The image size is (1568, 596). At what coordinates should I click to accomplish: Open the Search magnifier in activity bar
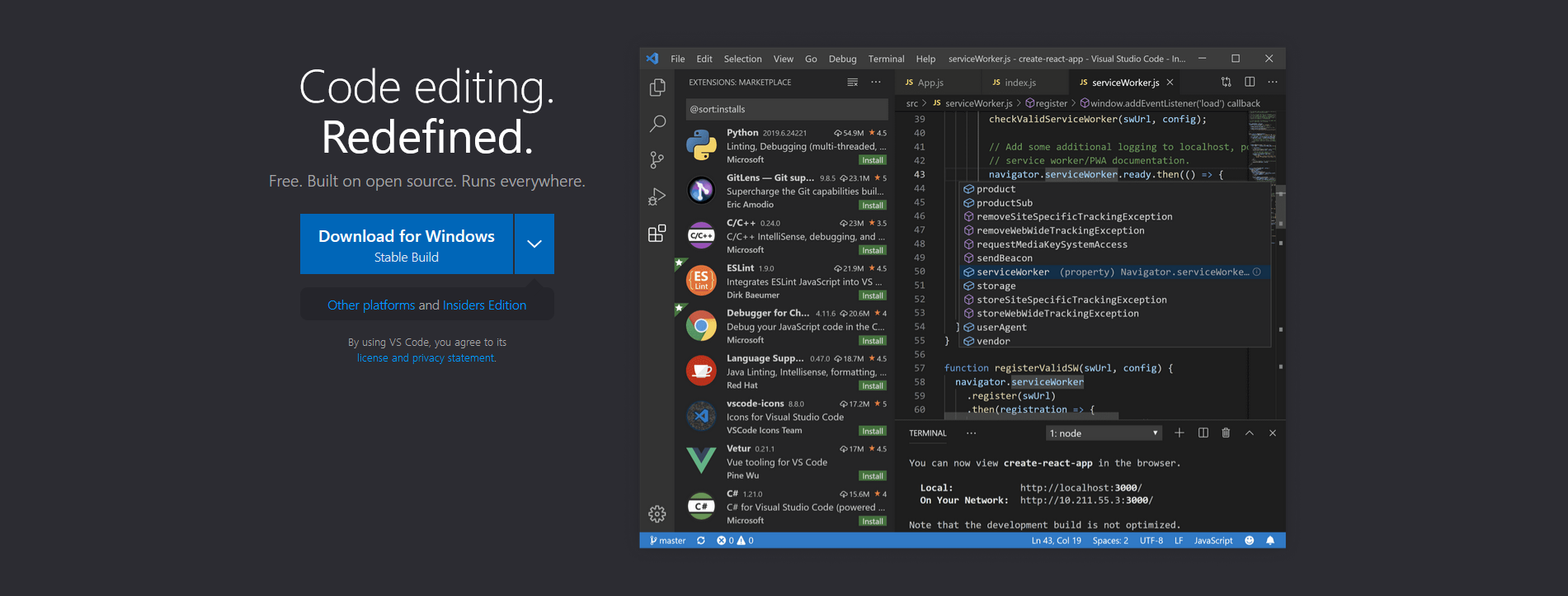[x=657, y=124]
